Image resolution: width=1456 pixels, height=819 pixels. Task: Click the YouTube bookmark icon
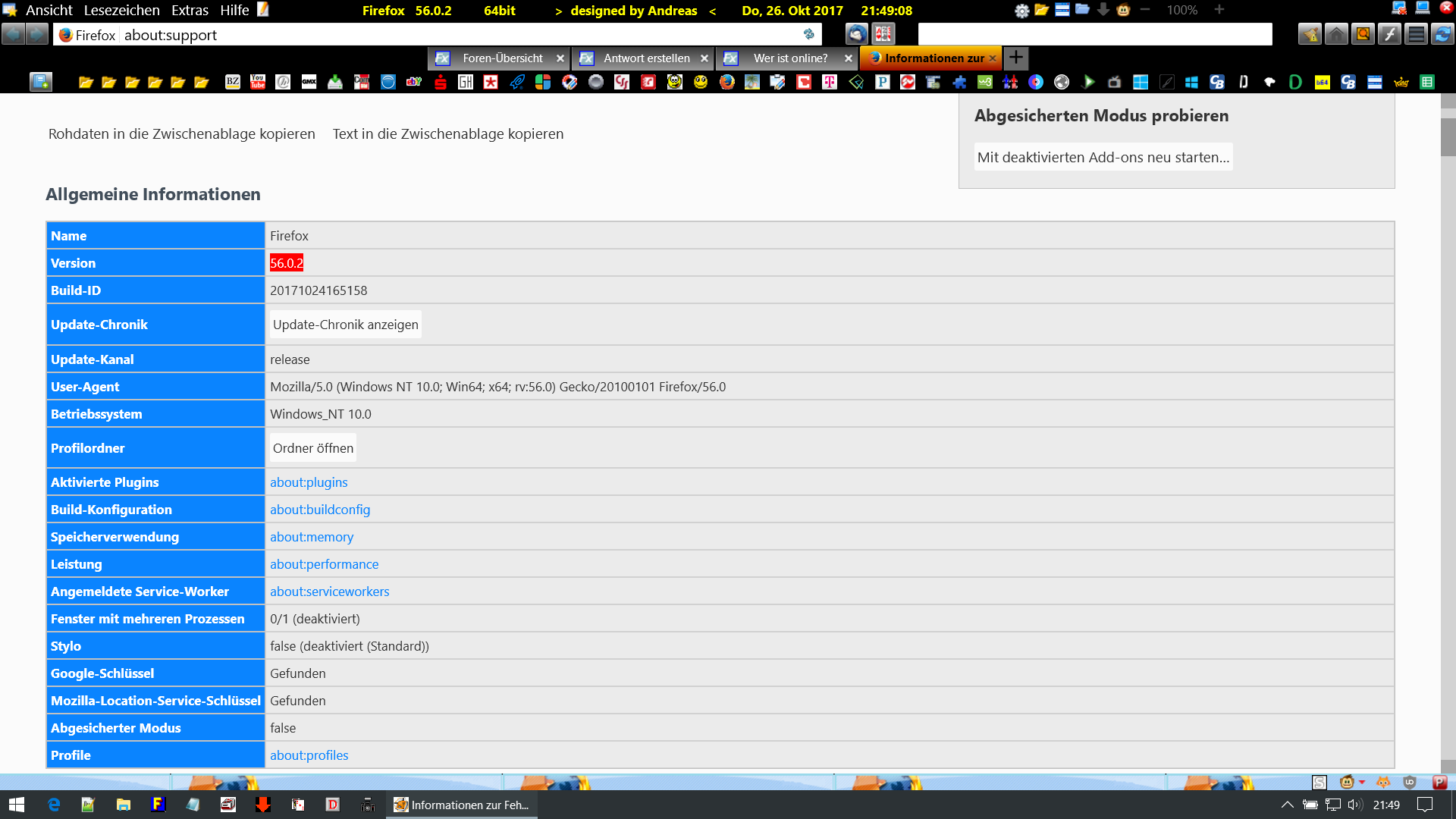[x=258, y=82]
